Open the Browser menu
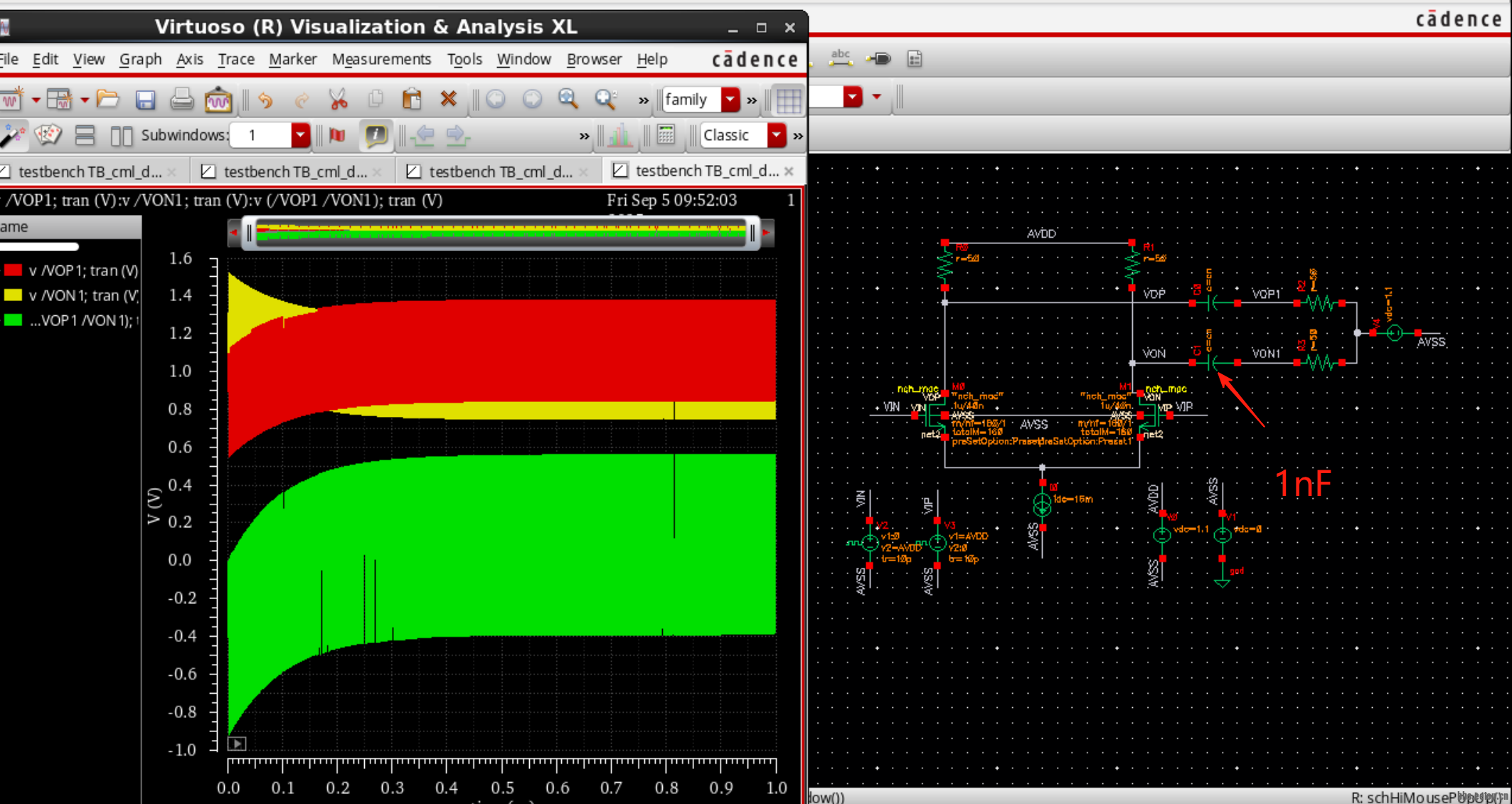 594,59
